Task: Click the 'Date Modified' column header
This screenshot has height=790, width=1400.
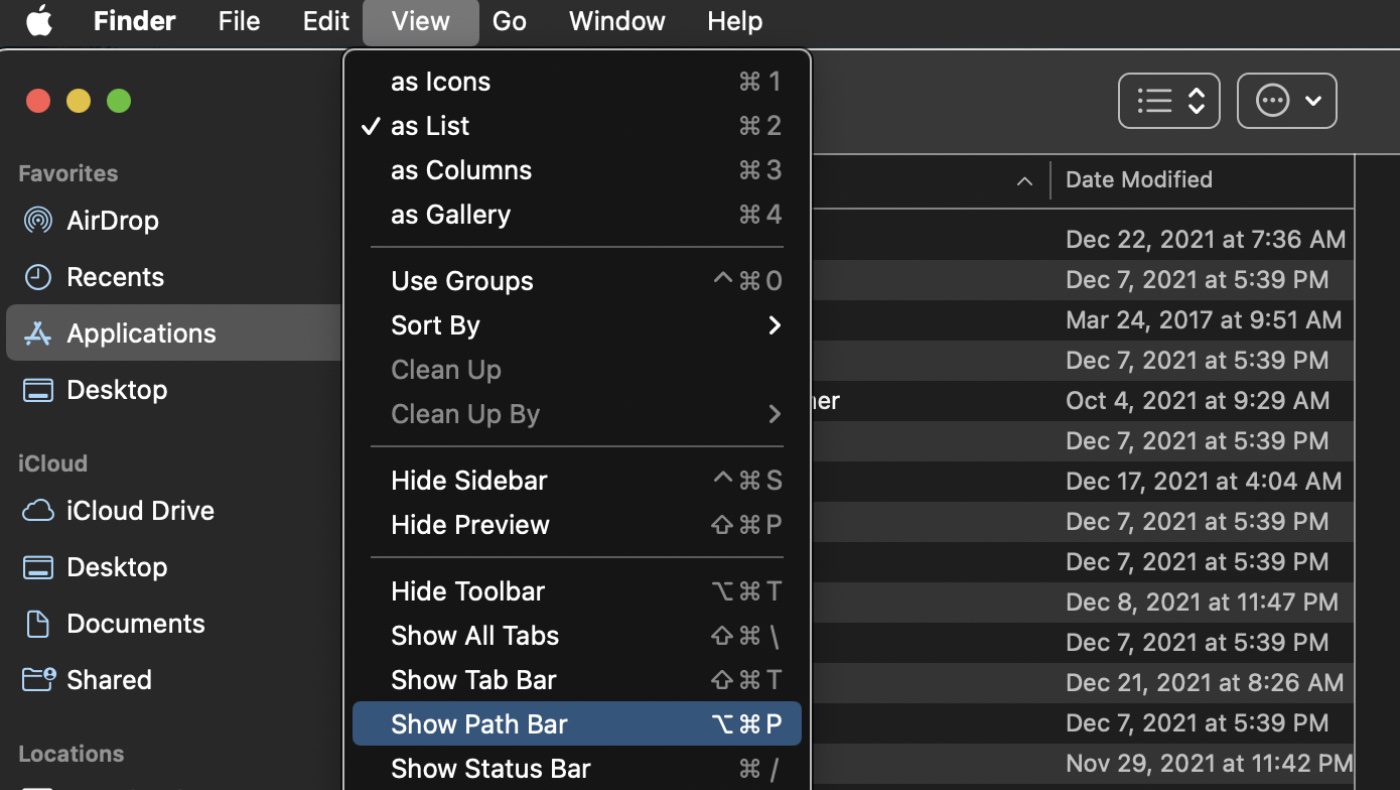Action: coord(1138,180)
